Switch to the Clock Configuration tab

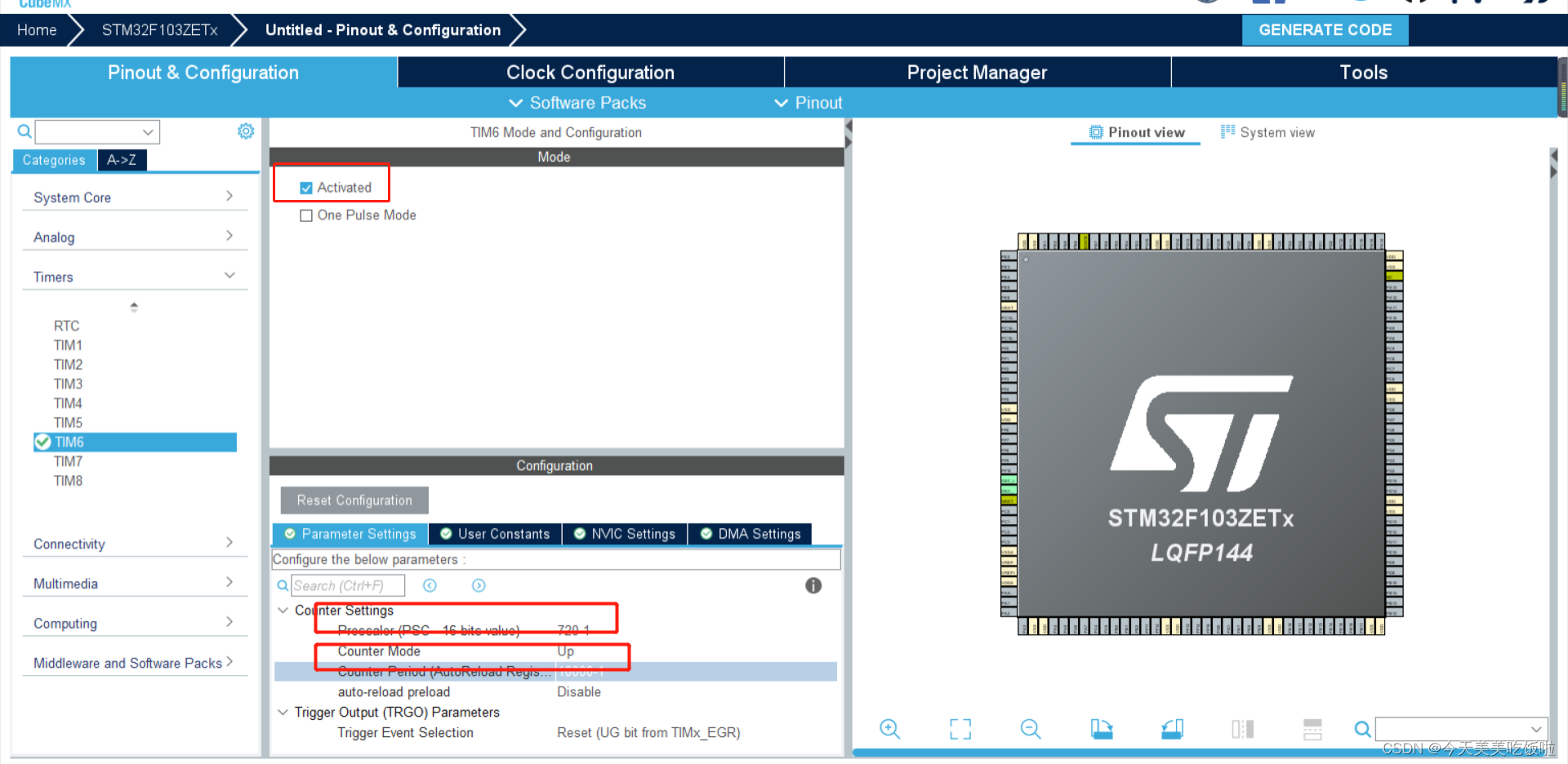point(590,72)
